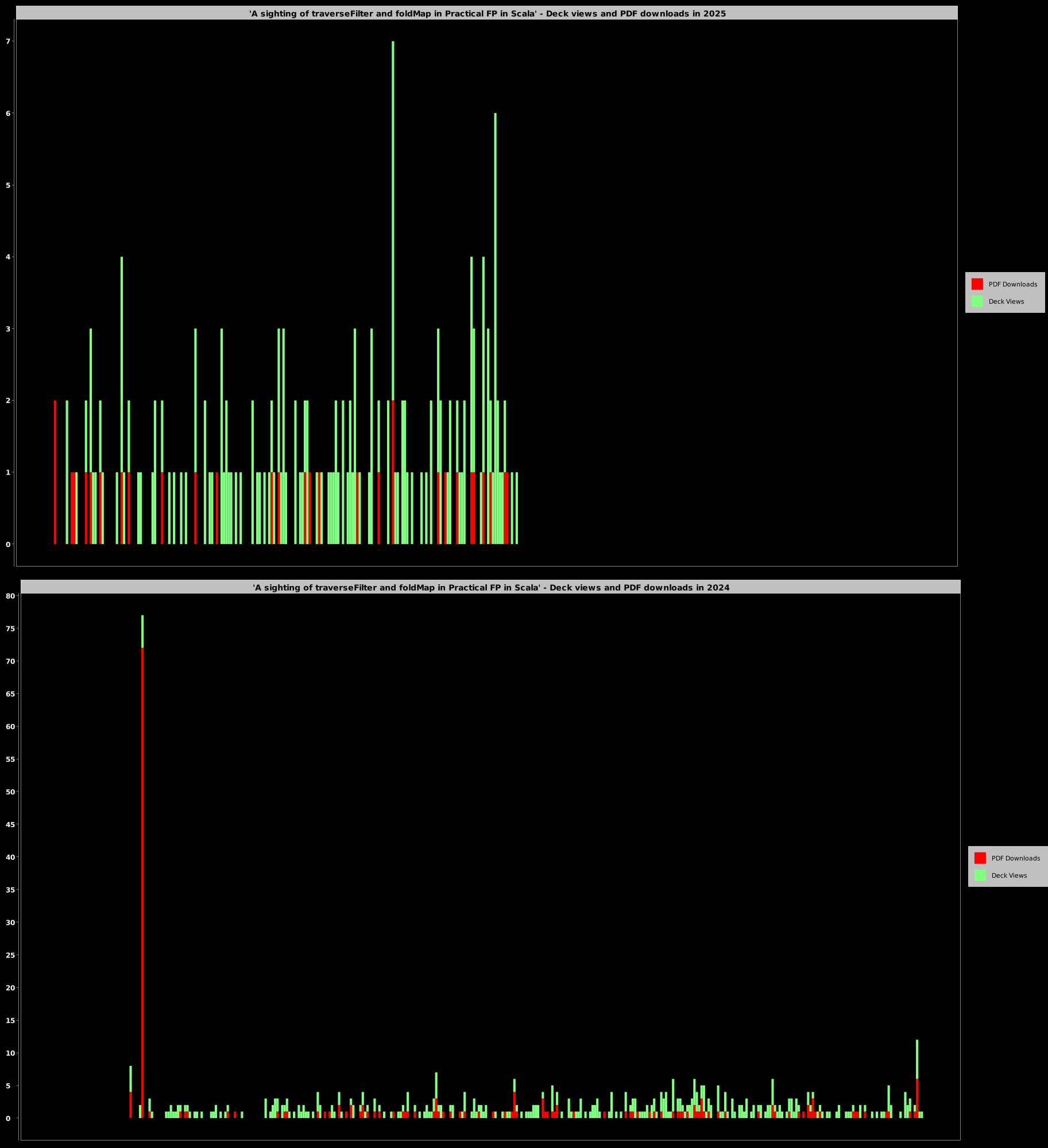Click the tall red spike bar in 2024 chart
The image size is (1048, 1148).
point(142,883)
